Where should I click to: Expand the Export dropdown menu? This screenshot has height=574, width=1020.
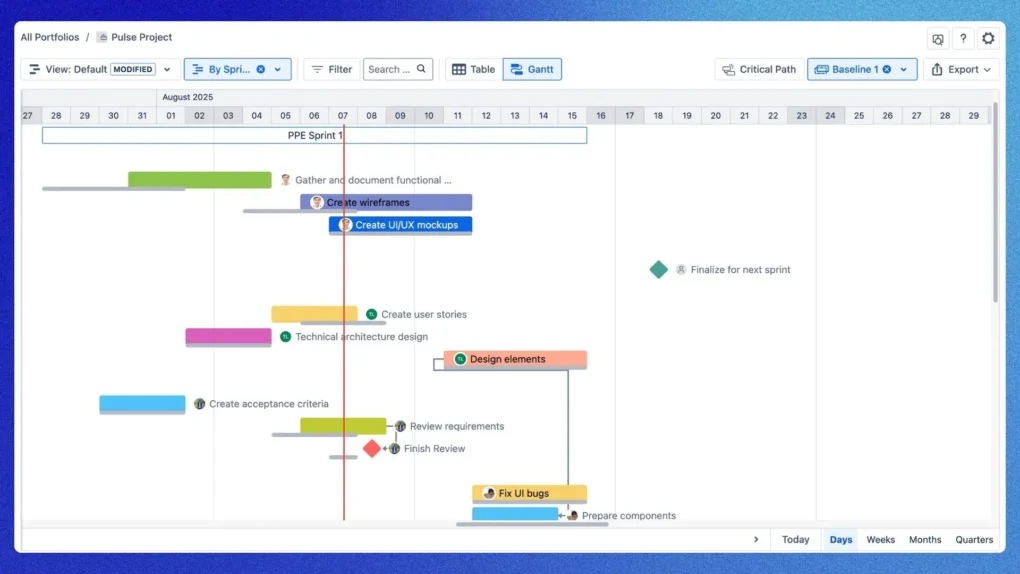961,69
